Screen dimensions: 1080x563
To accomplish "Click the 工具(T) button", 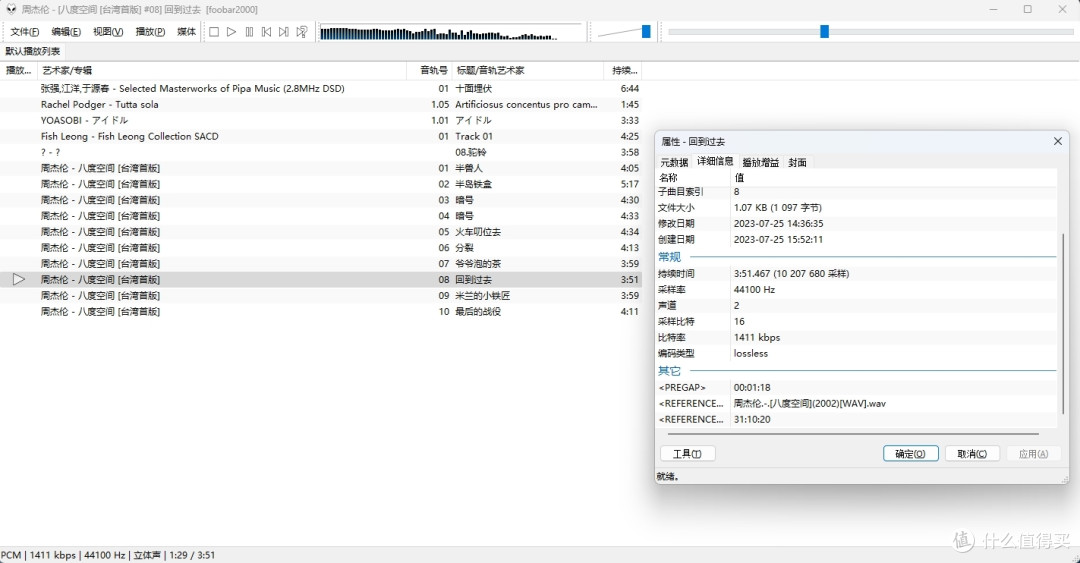I will coord(687,453).
